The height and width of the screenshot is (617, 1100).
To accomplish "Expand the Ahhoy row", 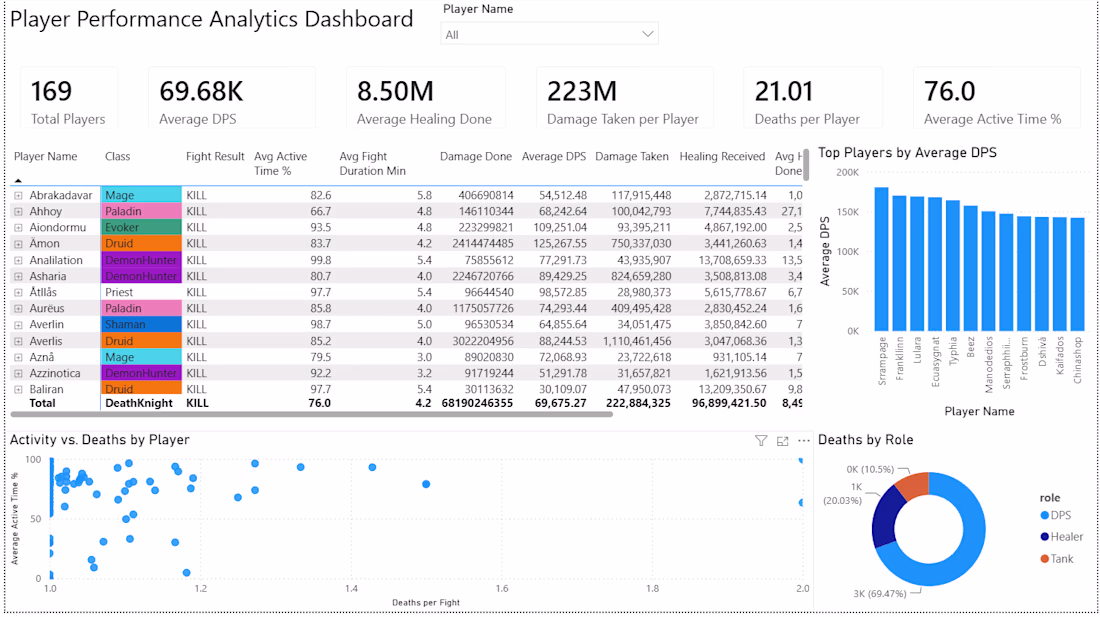I will (x=18, y=212).
